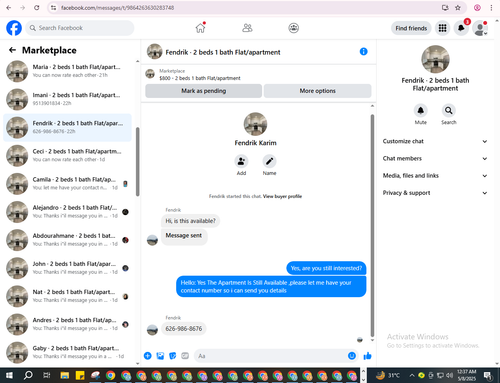Viewport: 500px width, 383px height.
Task: Open the Facebook menu grid icon
Action: (x=442, y=28)
